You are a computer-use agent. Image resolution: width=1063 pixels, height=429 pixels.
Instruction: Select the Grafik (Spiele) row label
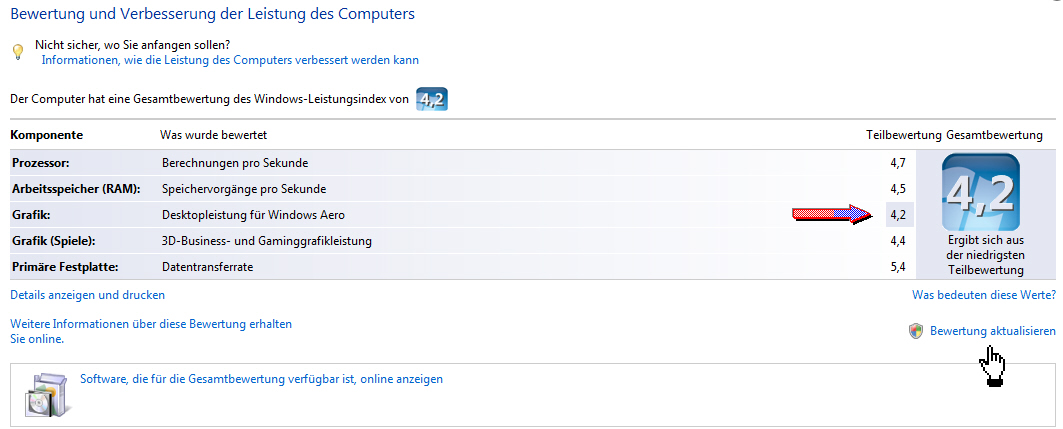(x=54, y=241)
